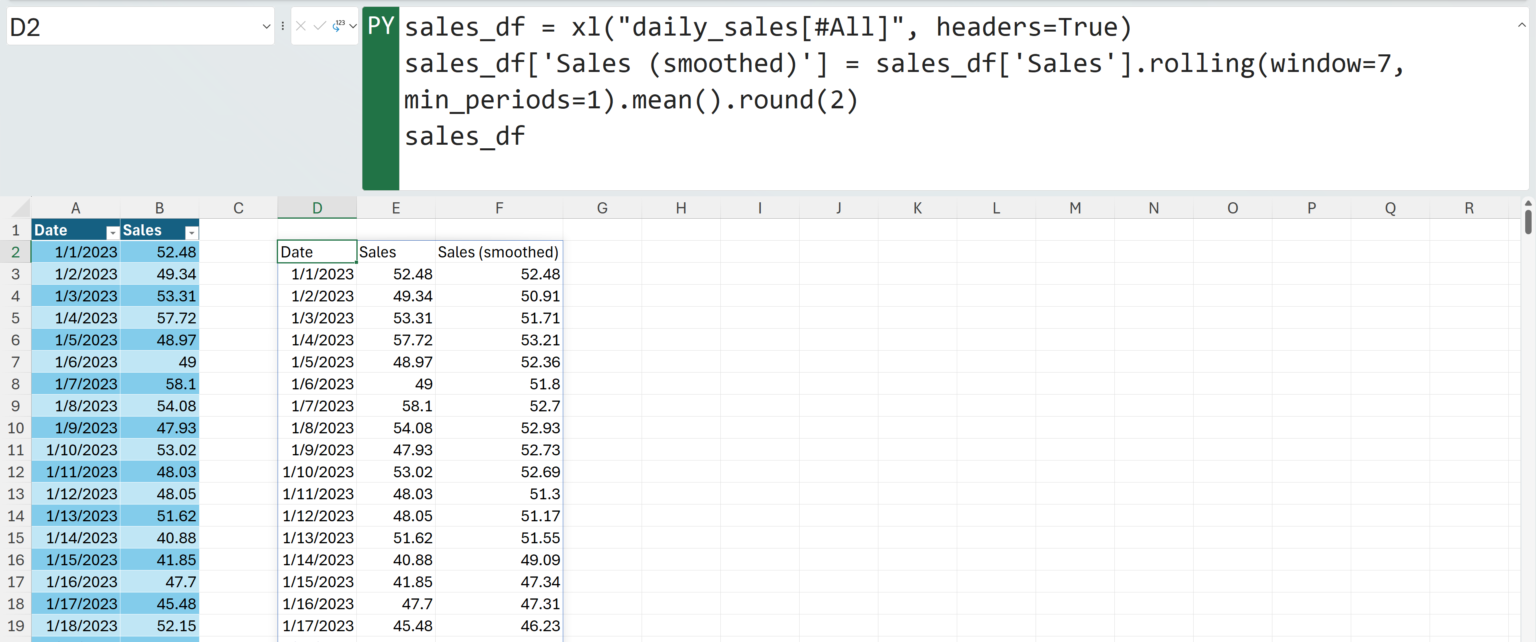Screen dimensions: 1536x642
Task: Click the vertical scrollbar thumb
Action: [1528, 217]
